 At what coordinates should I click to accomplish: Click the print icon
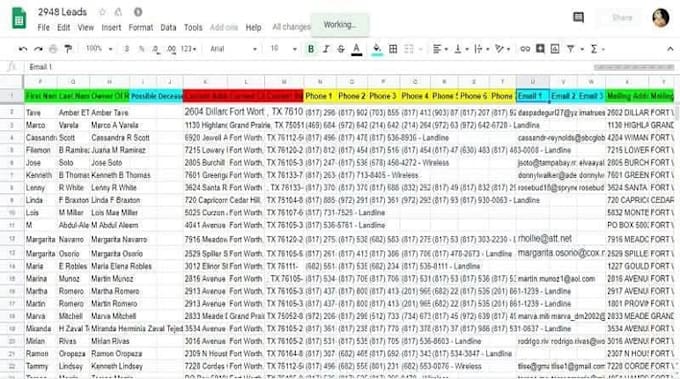[53, 49]
